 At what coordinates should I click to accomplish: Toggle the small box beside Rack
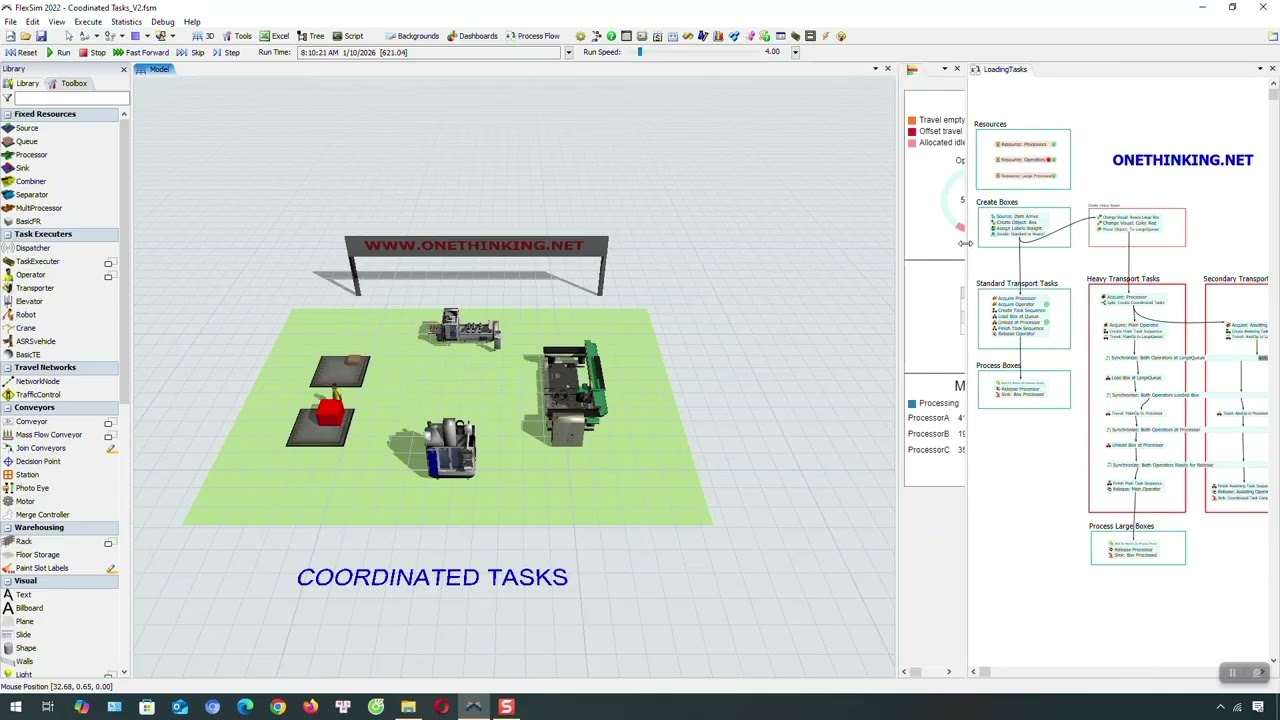tap(108, 543)
